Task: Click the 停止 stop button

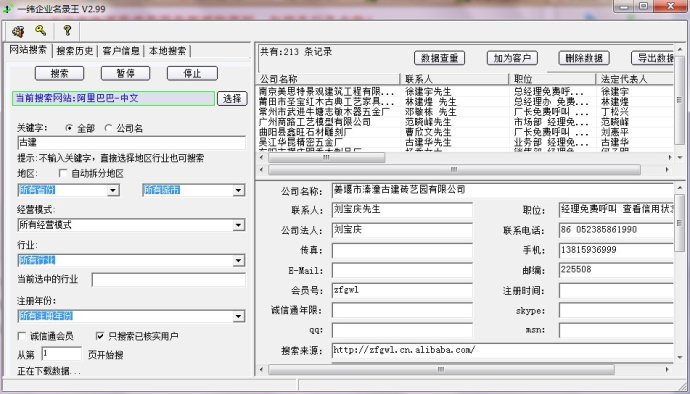Action: click(192, 74)
